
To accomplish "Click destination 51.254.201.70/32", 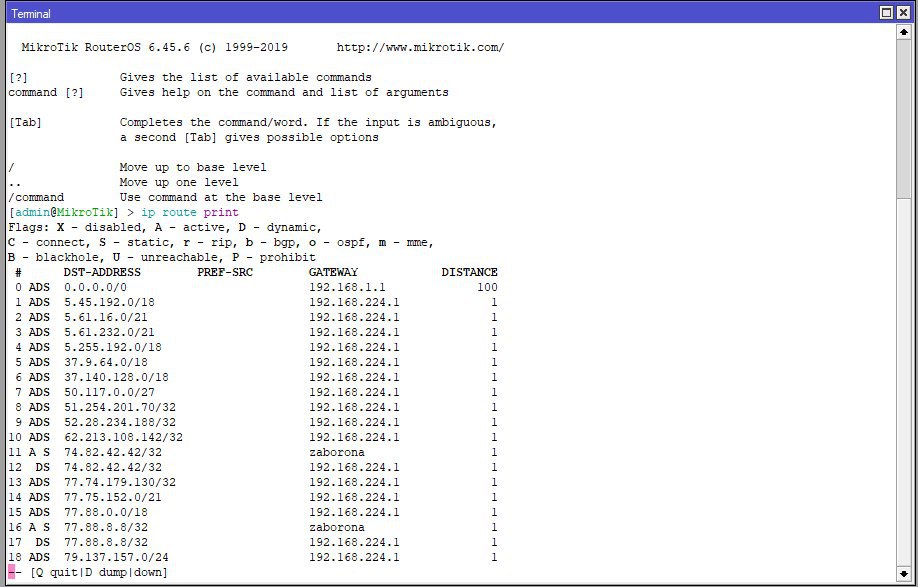I will (119, 407).
